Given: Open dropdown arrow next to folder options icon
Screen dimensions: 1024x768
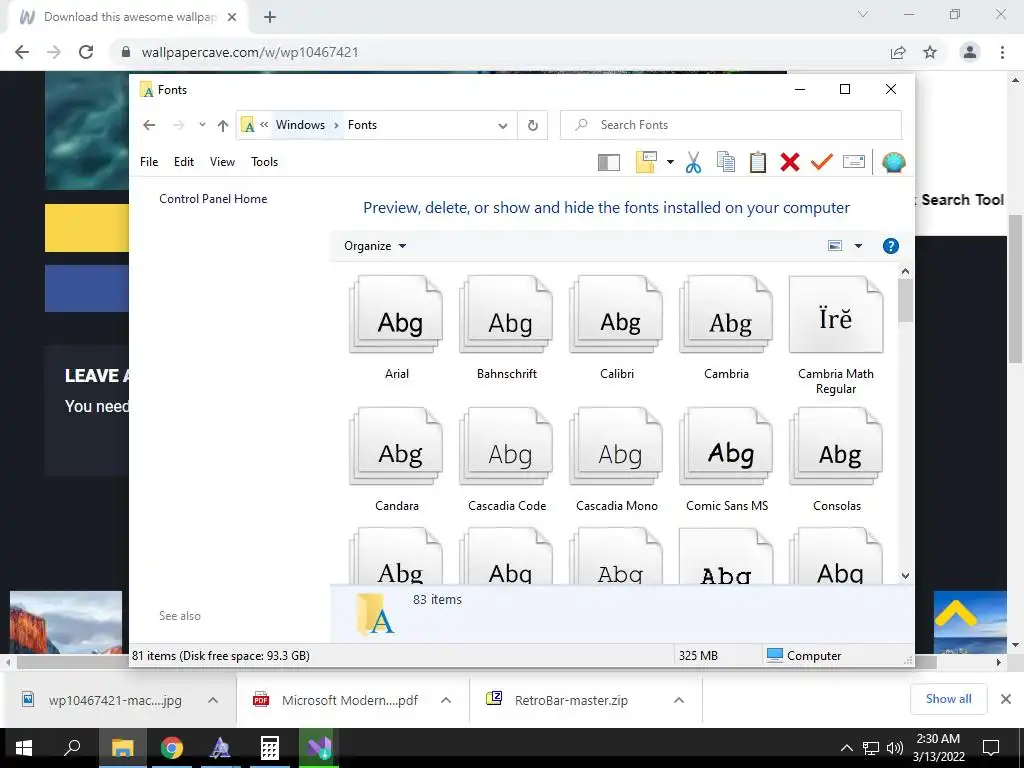Looking at the screenshot, I should (x=670, y=162).
